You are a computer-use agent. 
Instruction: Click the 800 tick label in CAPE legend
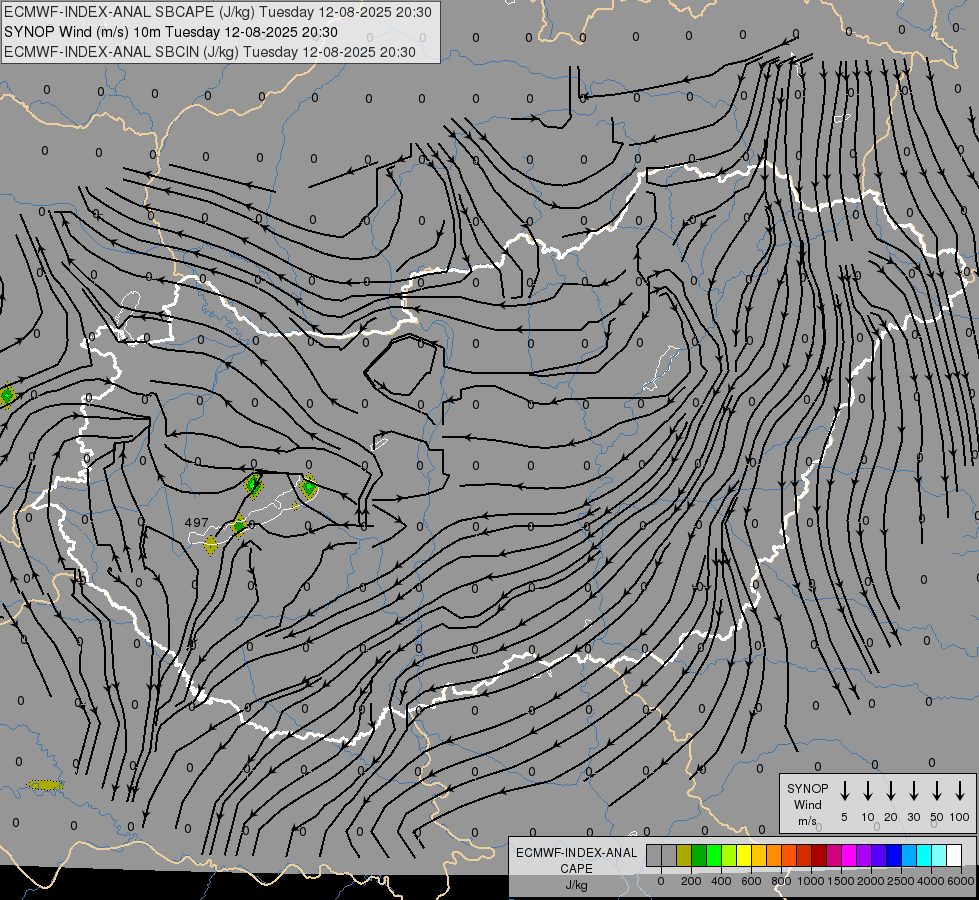coord(781,882)
